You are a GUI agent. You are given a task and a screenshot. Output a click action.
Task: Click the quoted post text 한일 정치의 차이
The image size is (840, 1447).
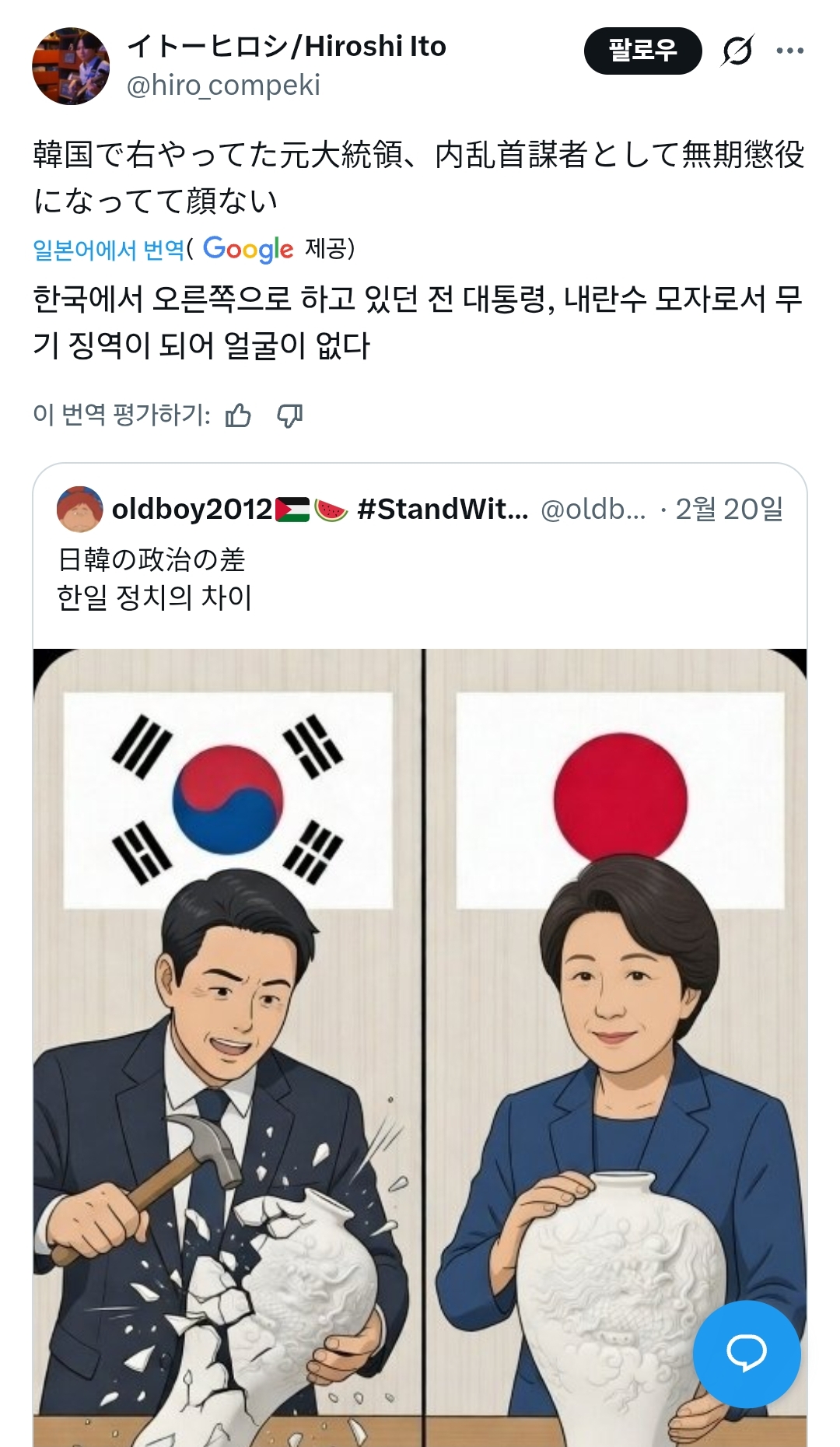(154, 597)
